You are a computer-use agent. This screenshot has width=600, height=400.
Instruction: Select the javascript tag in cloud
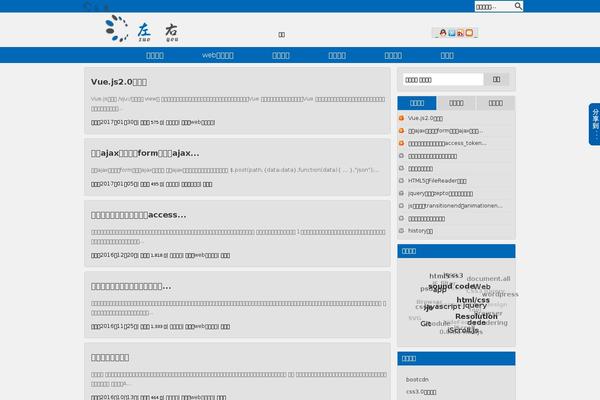click(x=443, y=307)
